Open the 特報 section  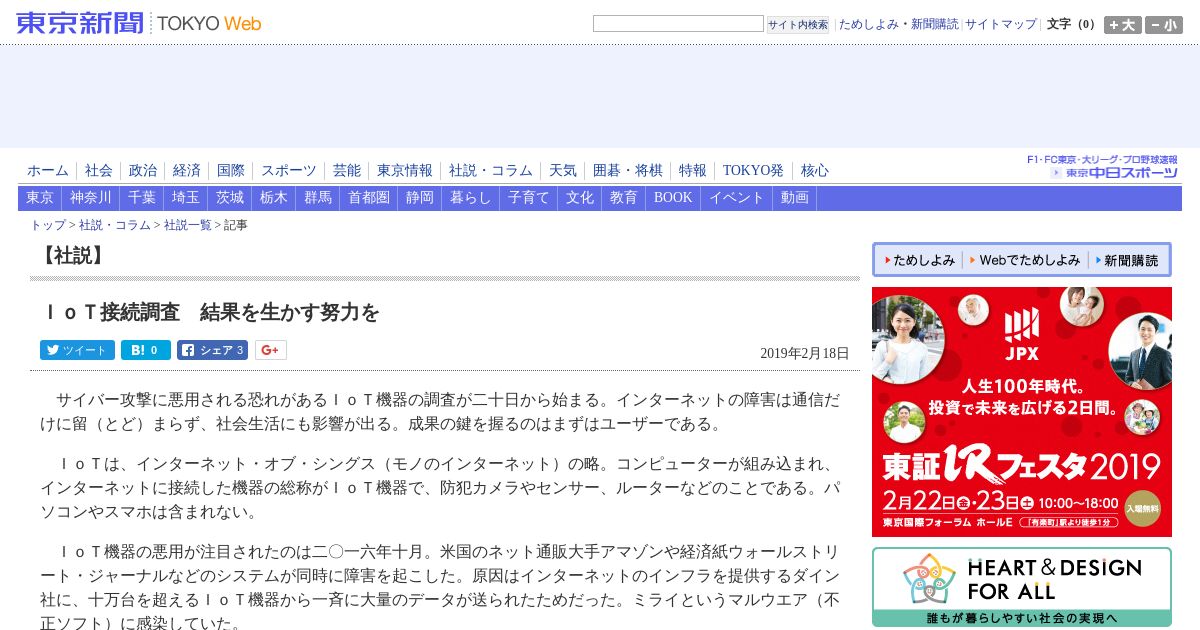click(x=693, y=171)
